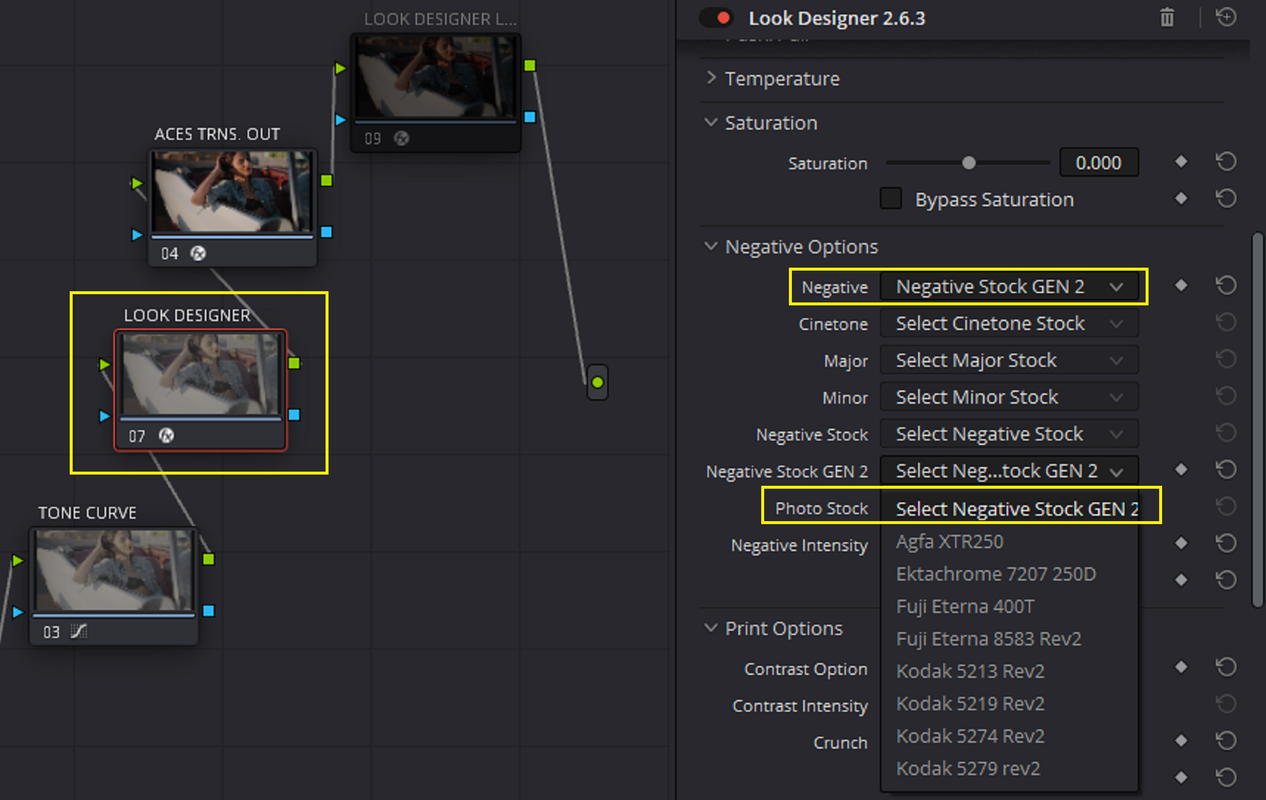The width and height of the screenshot is (1266, 800).
Task: Reset the Contrast Intensity value
Action: point(1226,705)
